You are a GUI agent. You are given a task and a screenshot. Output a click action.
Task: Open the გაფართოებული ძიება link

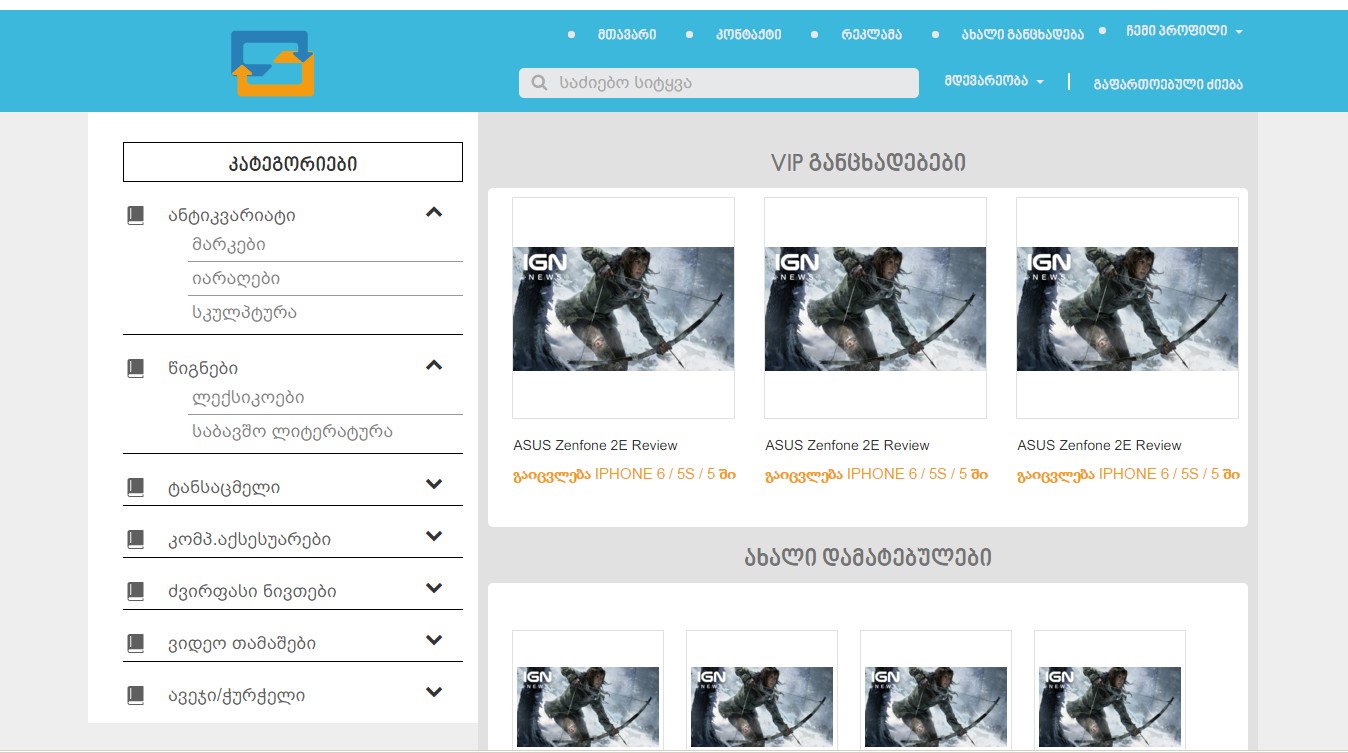[1168, 84]
